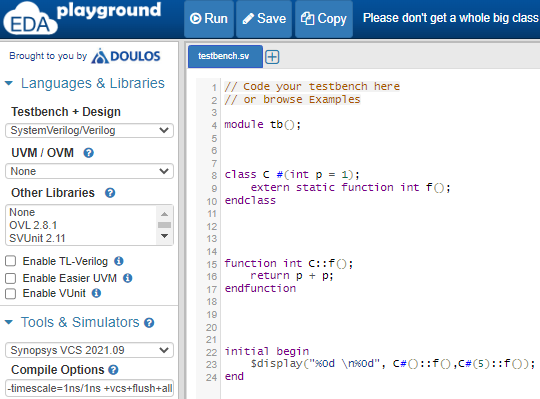The height and width of the screenshot is (399, 540).
Task: Show Enable TL-Verilog info icon
Action: pyautogui.click(x=119, y=261)
